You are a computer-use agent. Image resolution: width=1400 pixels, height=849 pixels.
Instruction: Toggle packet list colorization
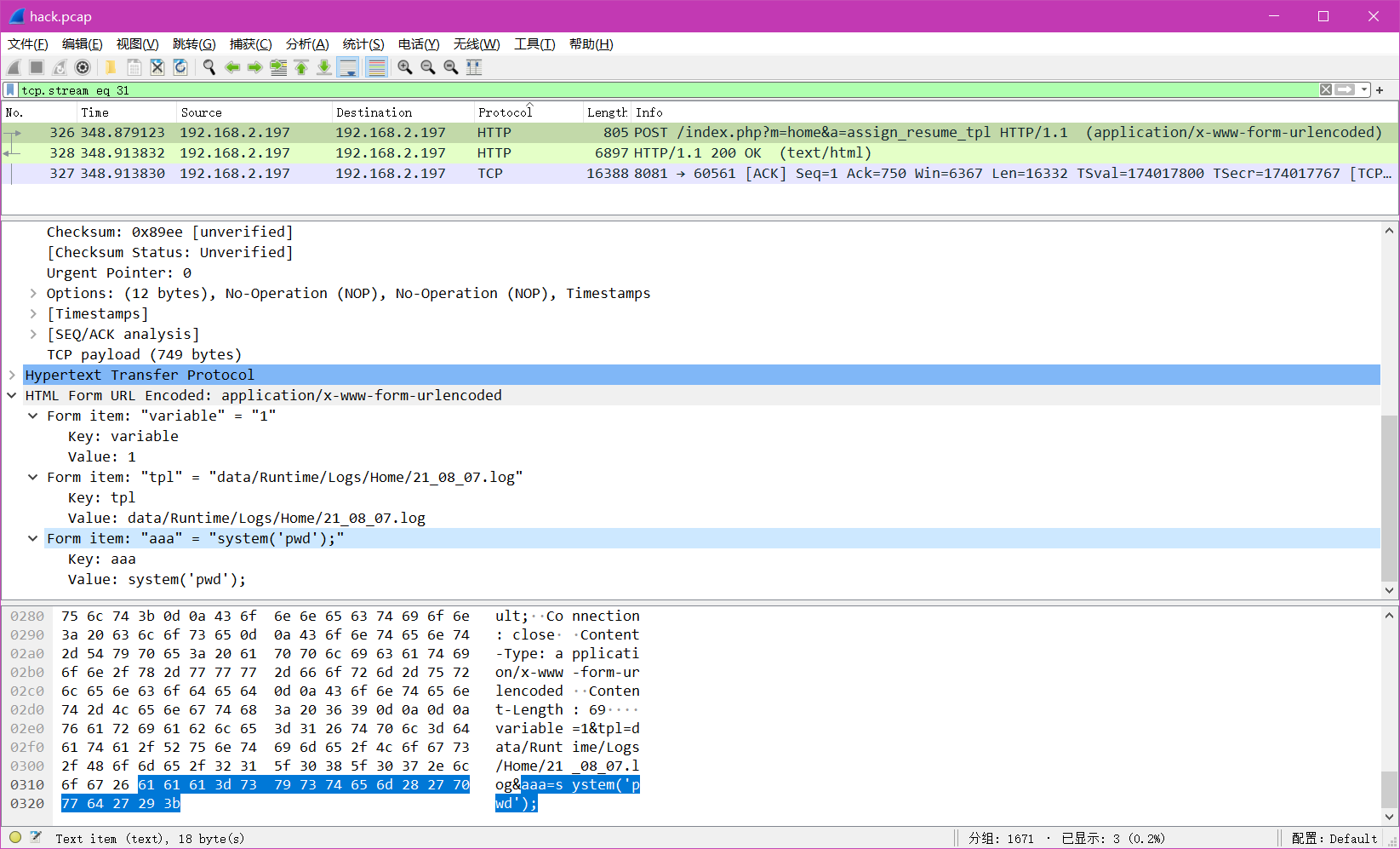tap(376, 67)
